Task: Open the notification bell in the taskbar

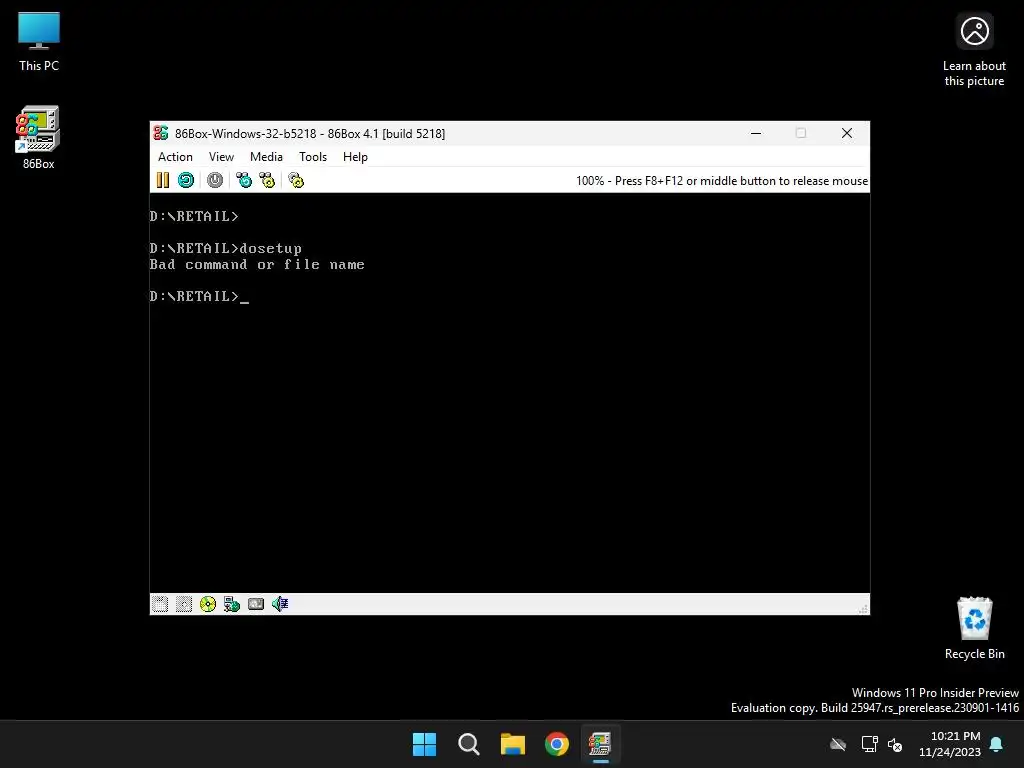Action: [x=997, y=744]
